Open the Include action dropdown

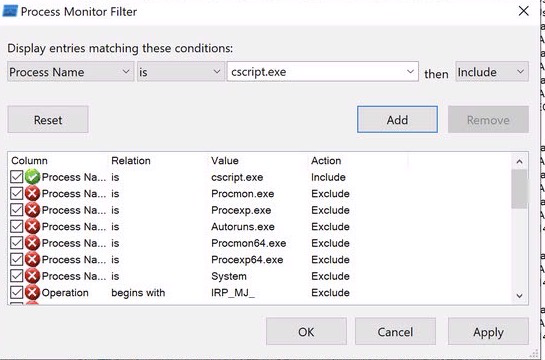[492, 72]
